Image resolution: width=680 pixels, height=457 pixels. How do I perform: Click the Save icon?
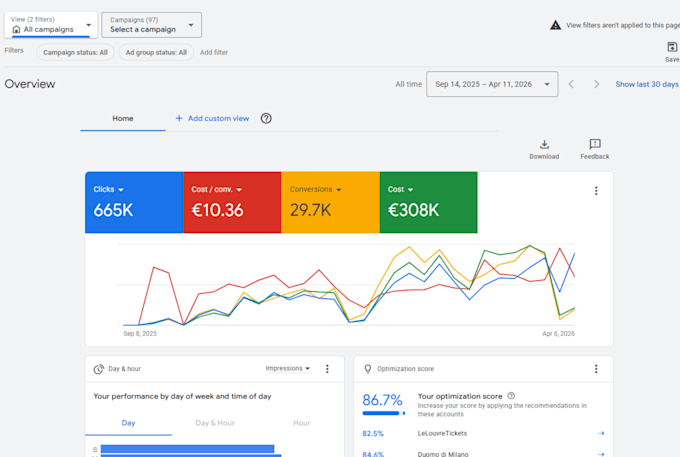point(672,47)
